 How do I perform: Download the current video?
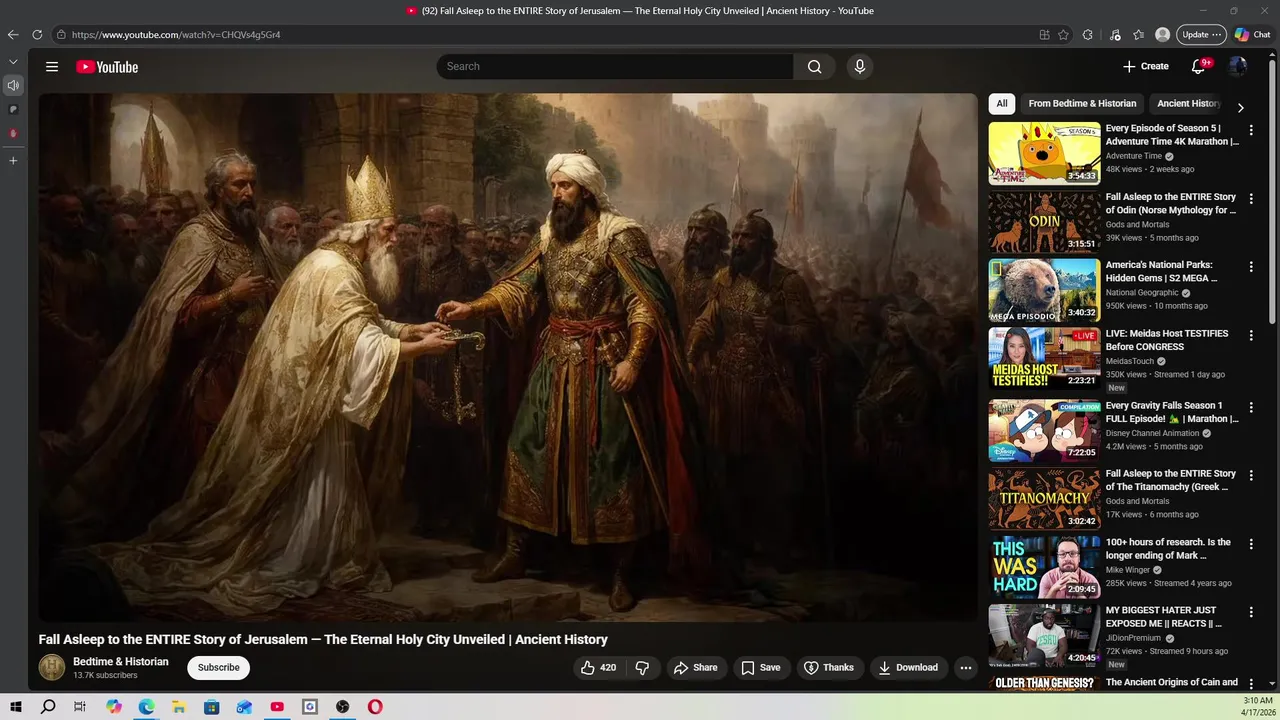tap(907, 667)
